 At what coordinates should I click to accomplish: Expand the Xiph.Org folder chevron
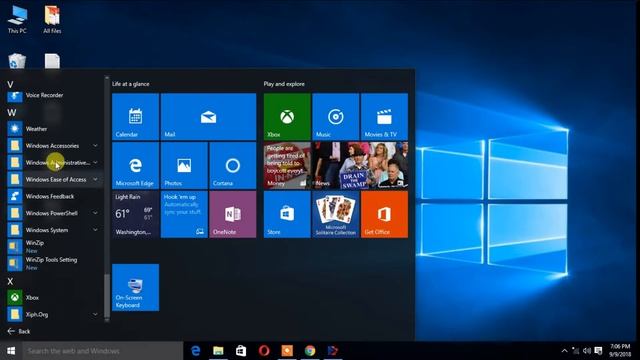coord(95,314)
